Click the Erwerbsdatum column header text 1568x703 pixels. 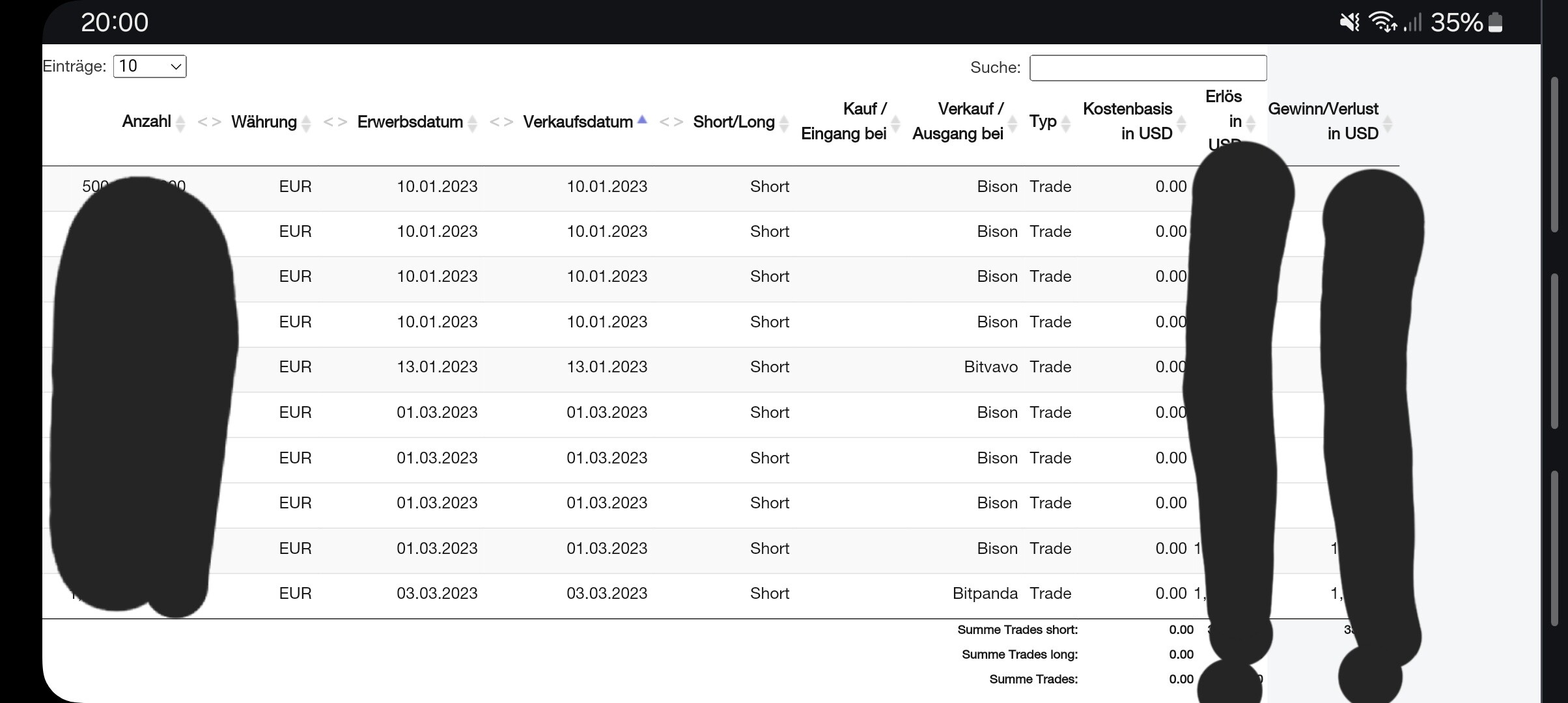pyautogui.click(x=410, y=122)
